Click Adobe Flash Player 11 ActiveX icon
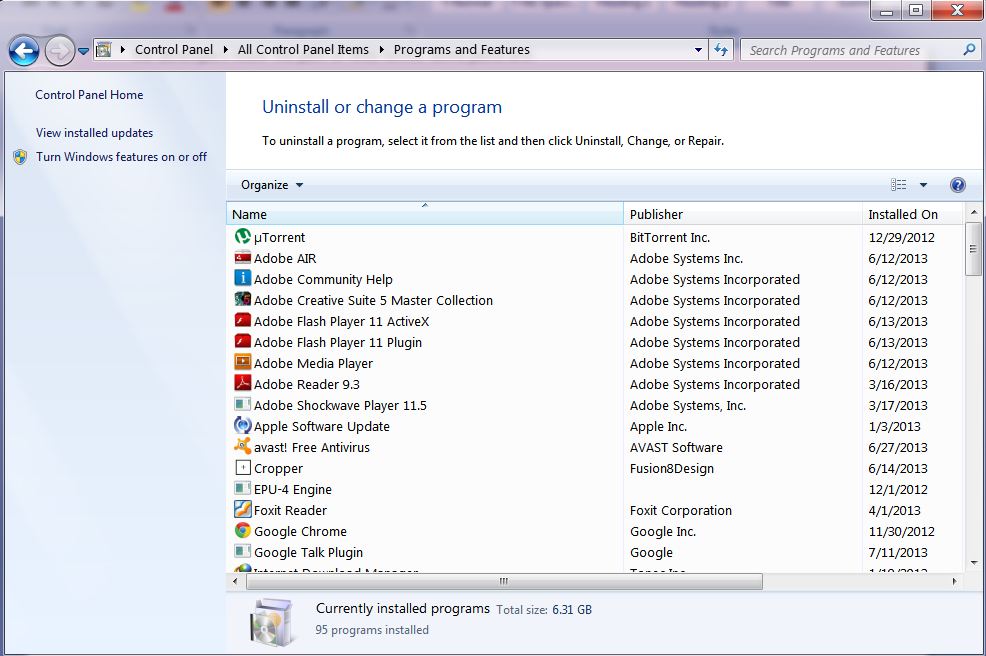The image size is (986, 656). coord(243,321)
